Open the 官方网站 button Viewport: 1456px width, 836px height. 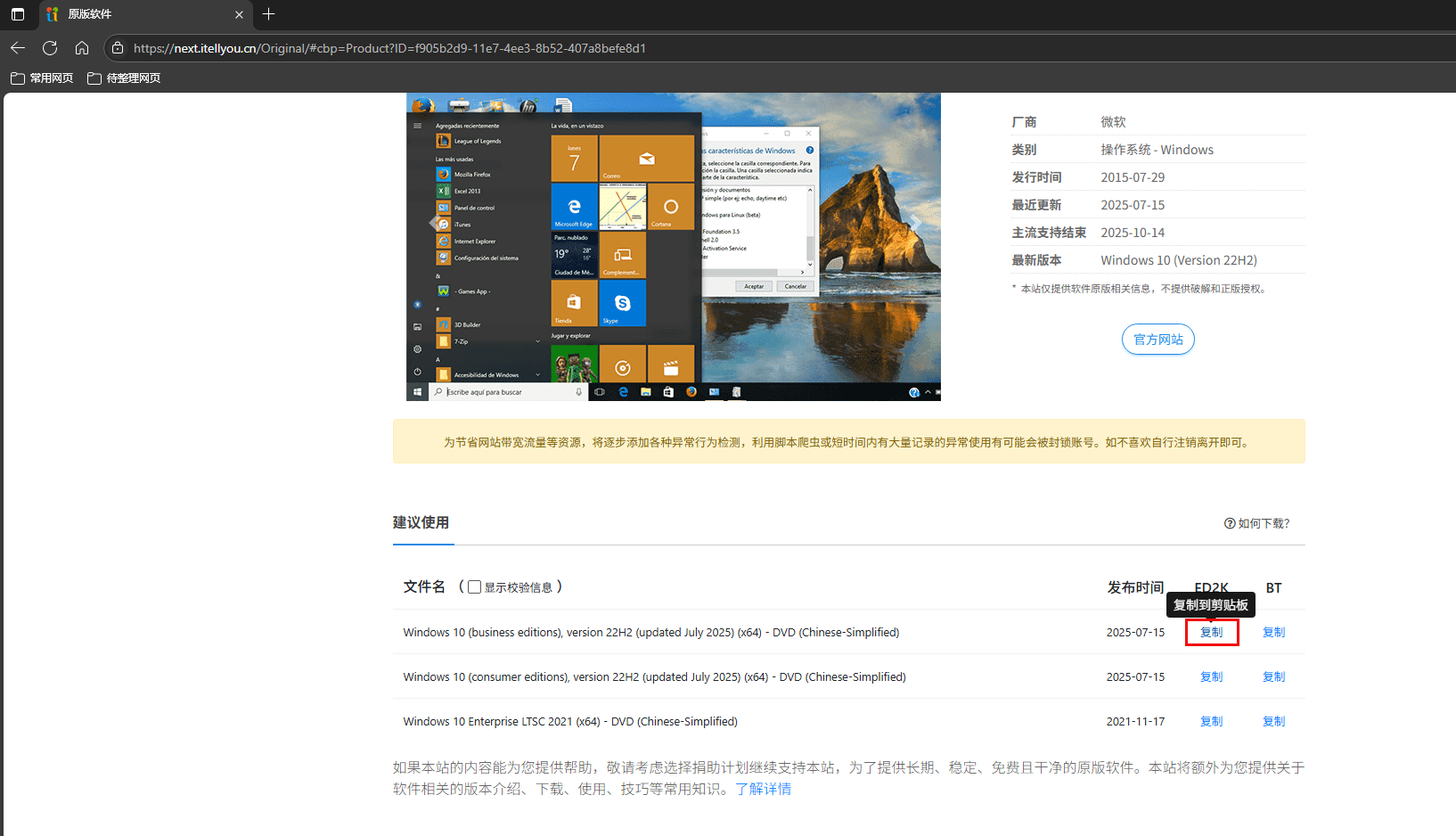pyautogui.click(x=1157, y=340)
